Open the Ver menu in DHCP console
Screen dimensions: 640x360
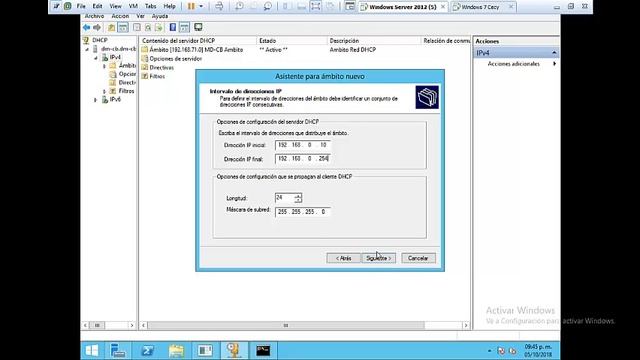click(x=140, y=16)
